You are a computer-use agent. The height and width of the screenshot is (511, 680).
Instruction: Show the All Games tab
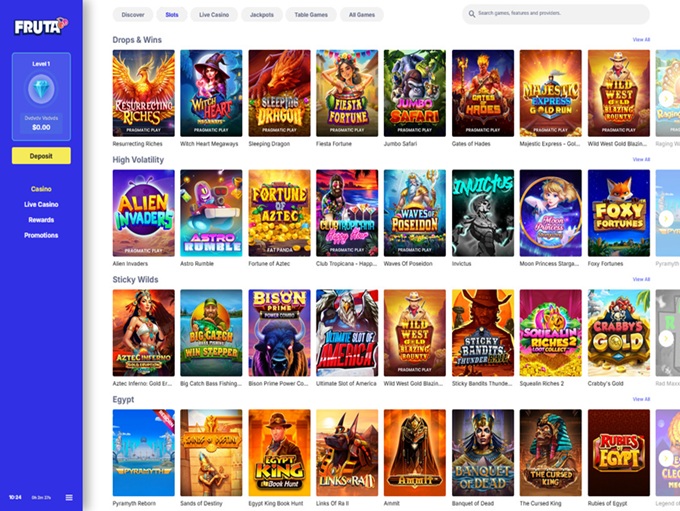[x=362, y=14]
